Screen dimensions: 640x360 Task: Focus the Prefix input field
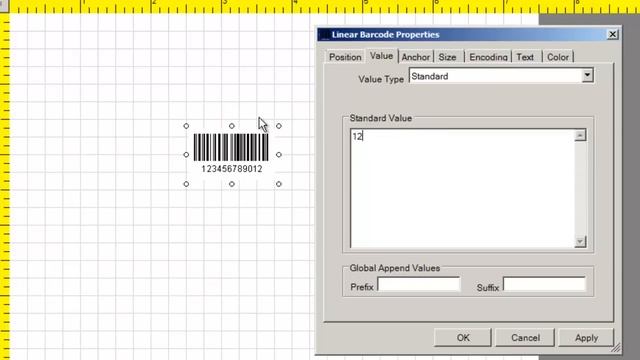click(419, 284)
